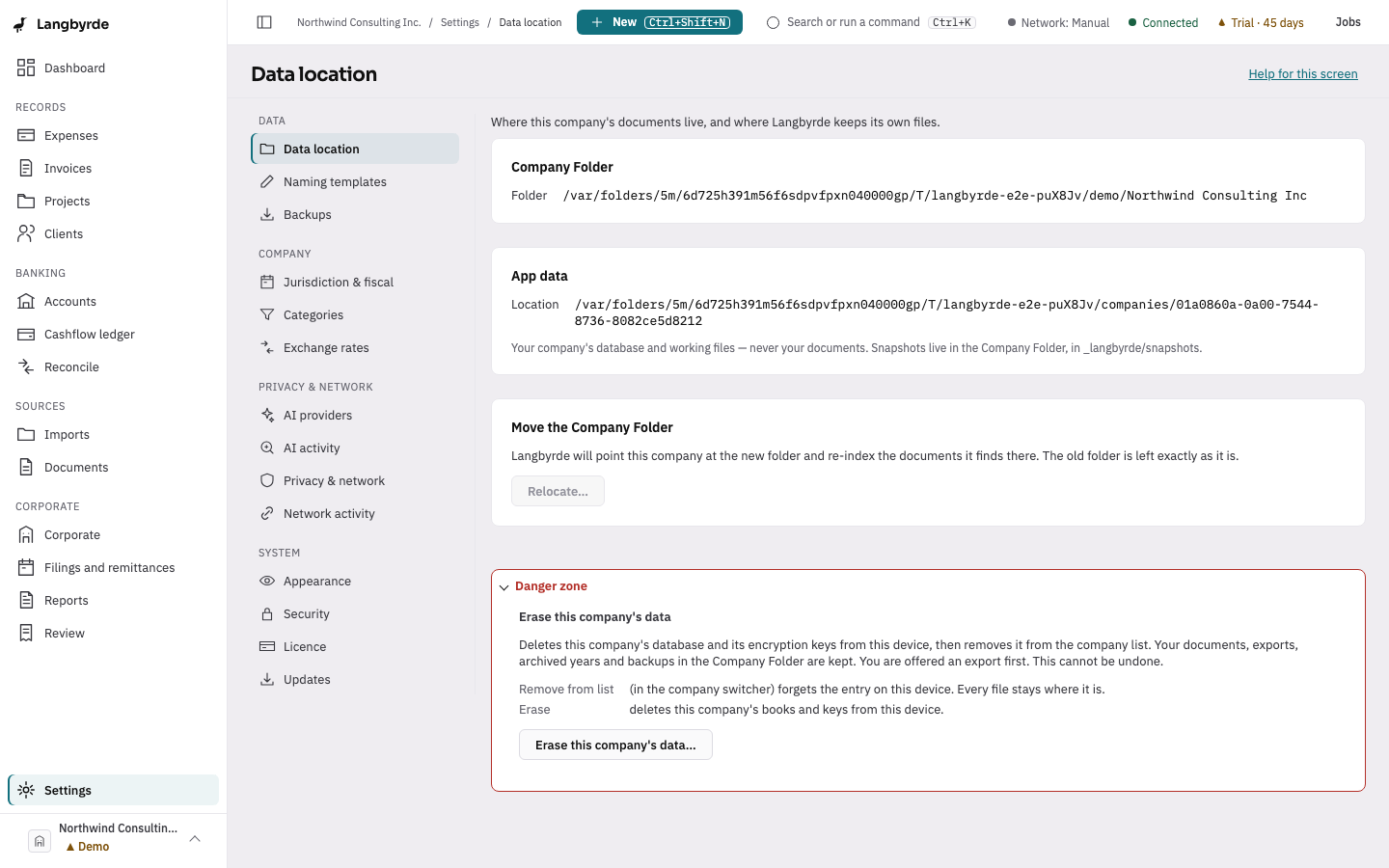Viewport: 1389px width, 868px height.
Task: Go to Invoices in sidebar
Action: coord(113,168)
